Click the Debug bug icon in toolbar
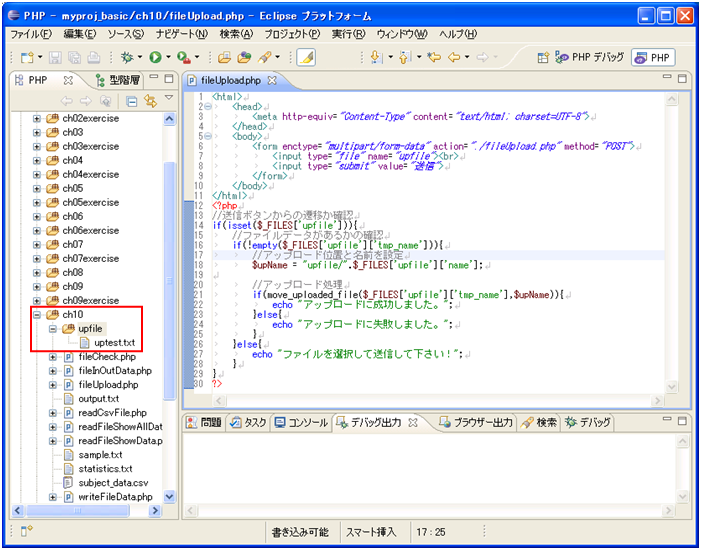This screenshot has width=701, height=551. 127,58
